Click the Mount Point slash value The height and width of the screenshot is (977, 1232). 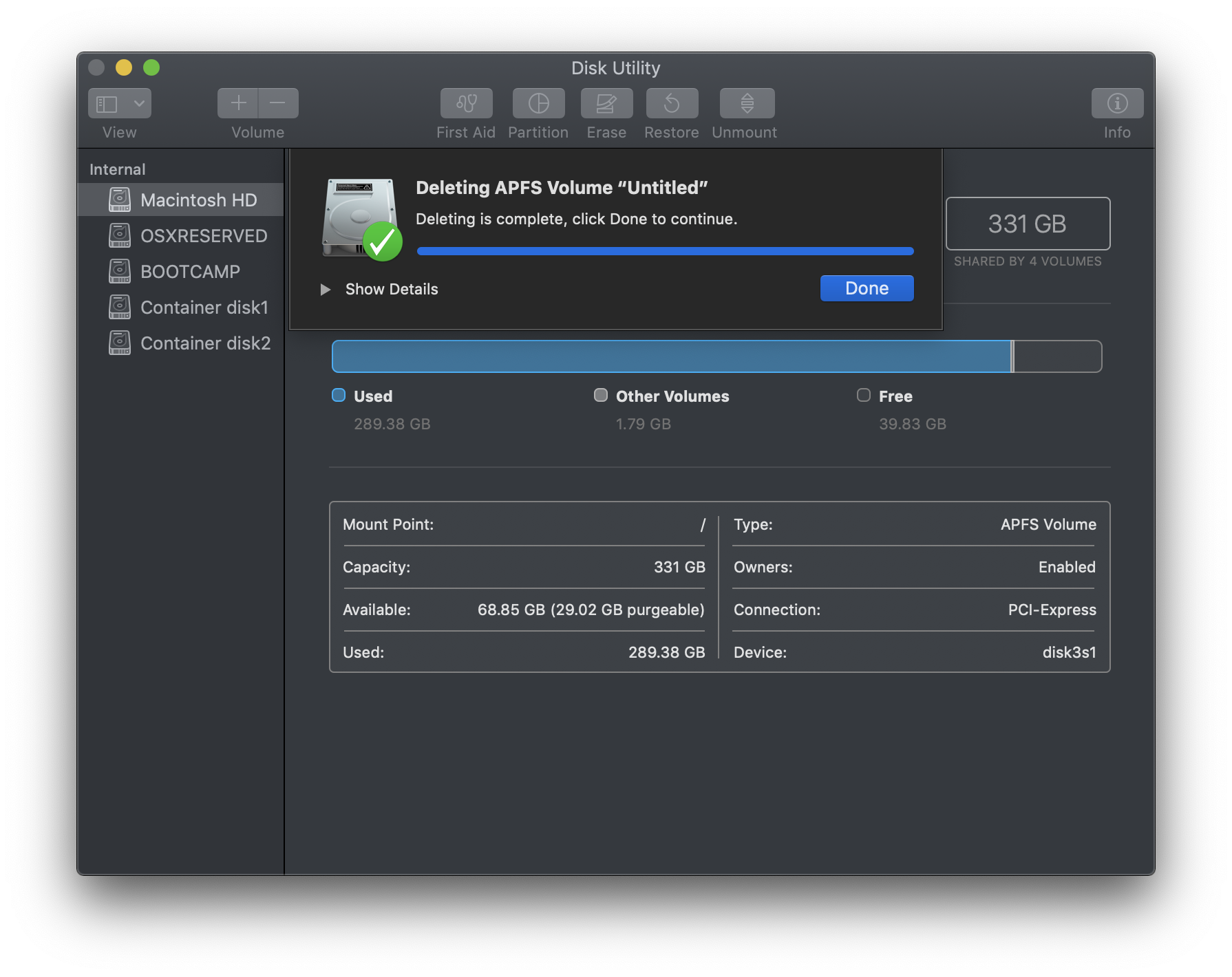[703, 525]
